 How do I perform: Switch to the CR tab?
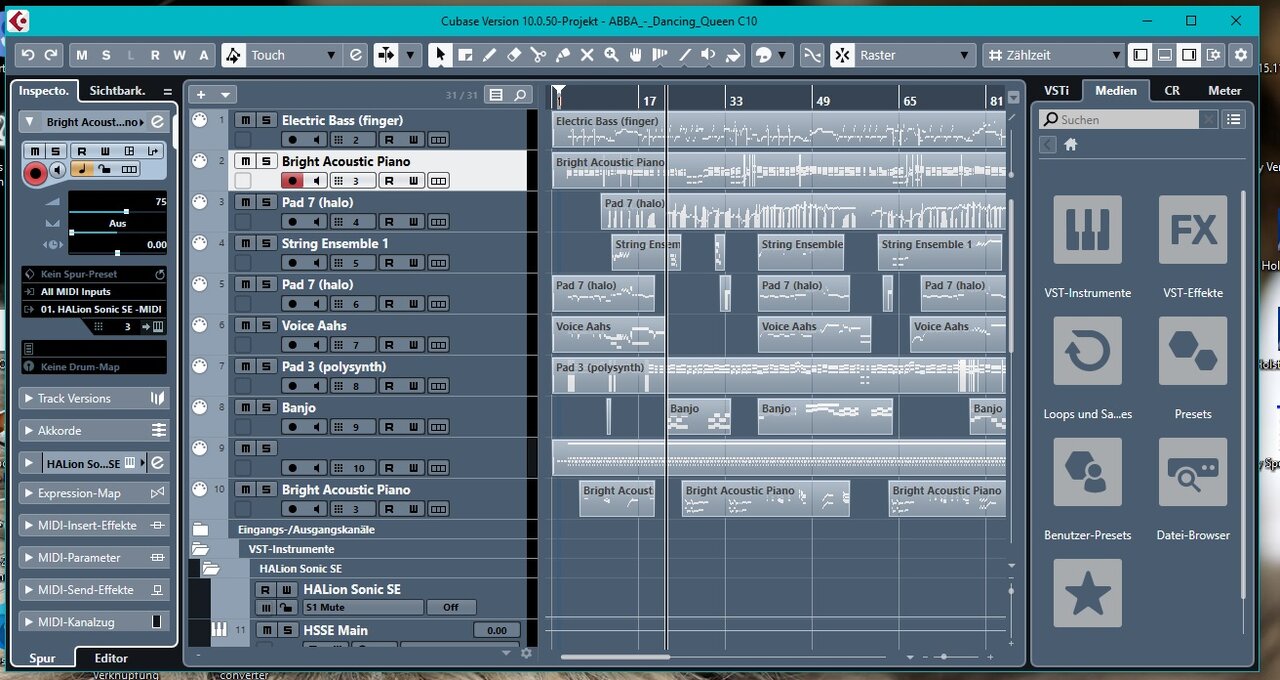tap(1172, 90)
